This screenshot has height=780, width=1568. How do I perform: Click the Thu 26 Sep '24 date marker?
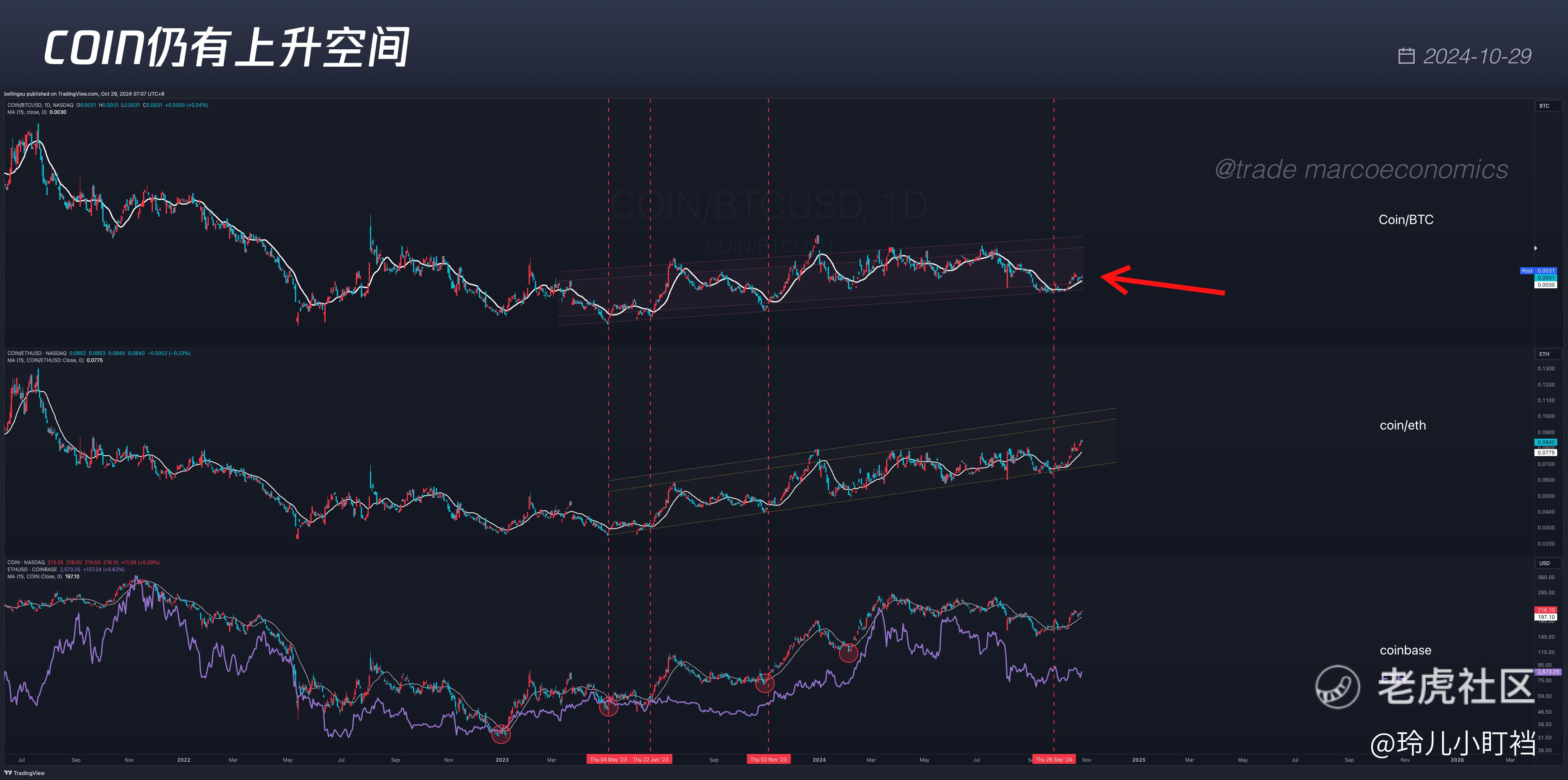pos(1053,759)
